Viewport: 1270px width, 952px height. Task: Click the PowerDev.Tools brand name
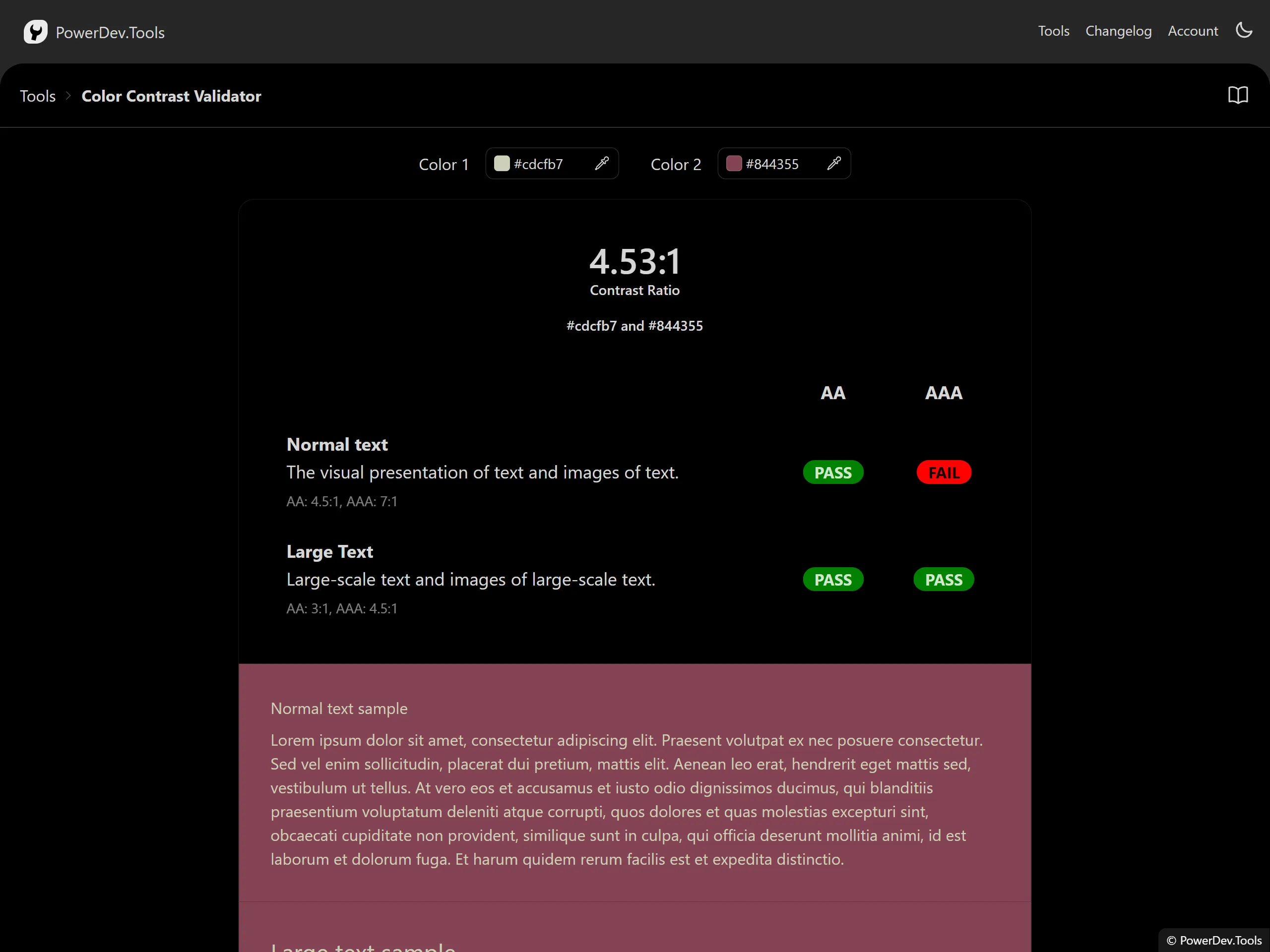coord(110,33)
